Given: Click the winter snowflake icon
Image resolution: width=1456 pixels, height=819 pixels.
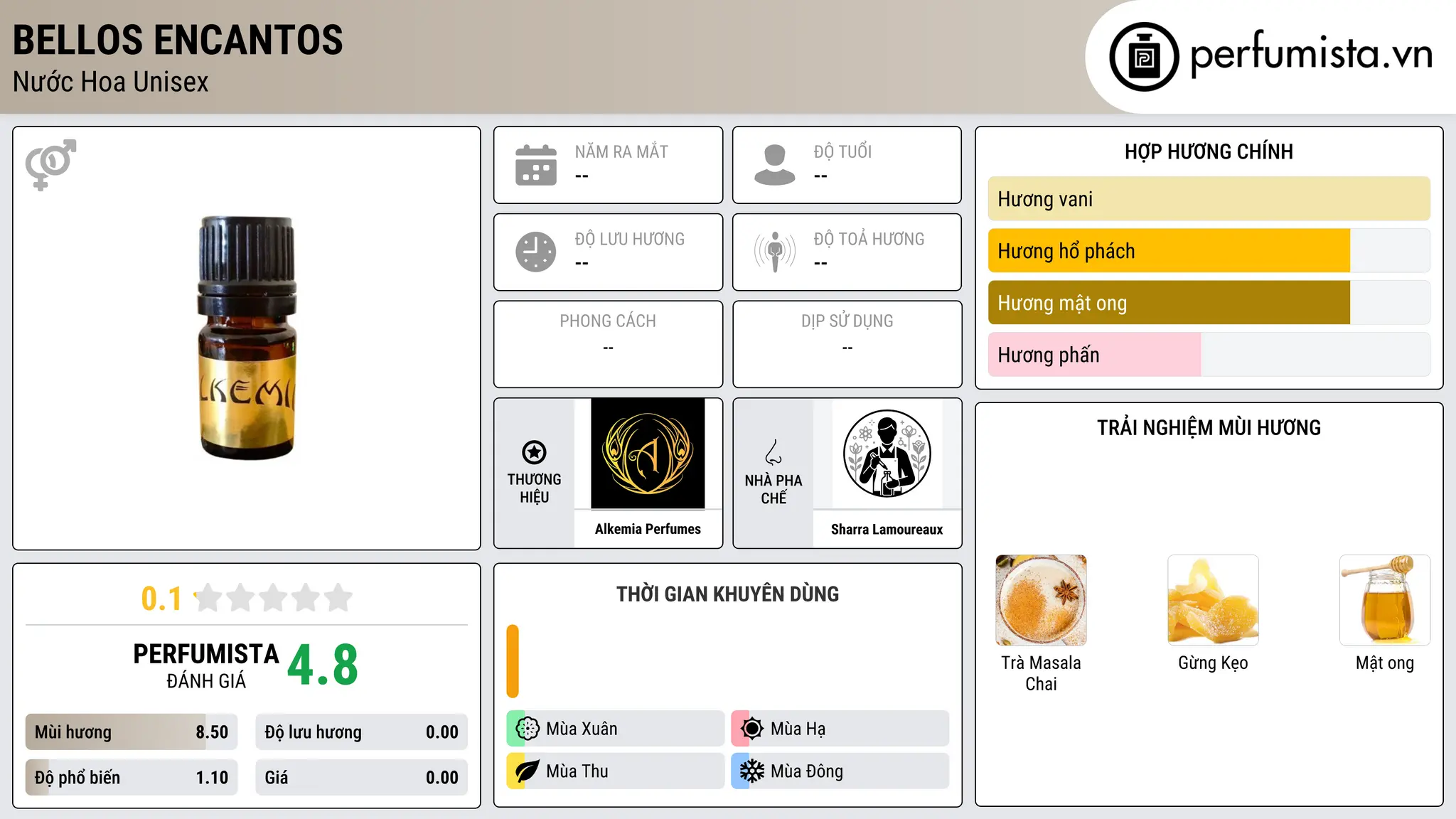Looking at the screenshot, I should tap(752, 771).
